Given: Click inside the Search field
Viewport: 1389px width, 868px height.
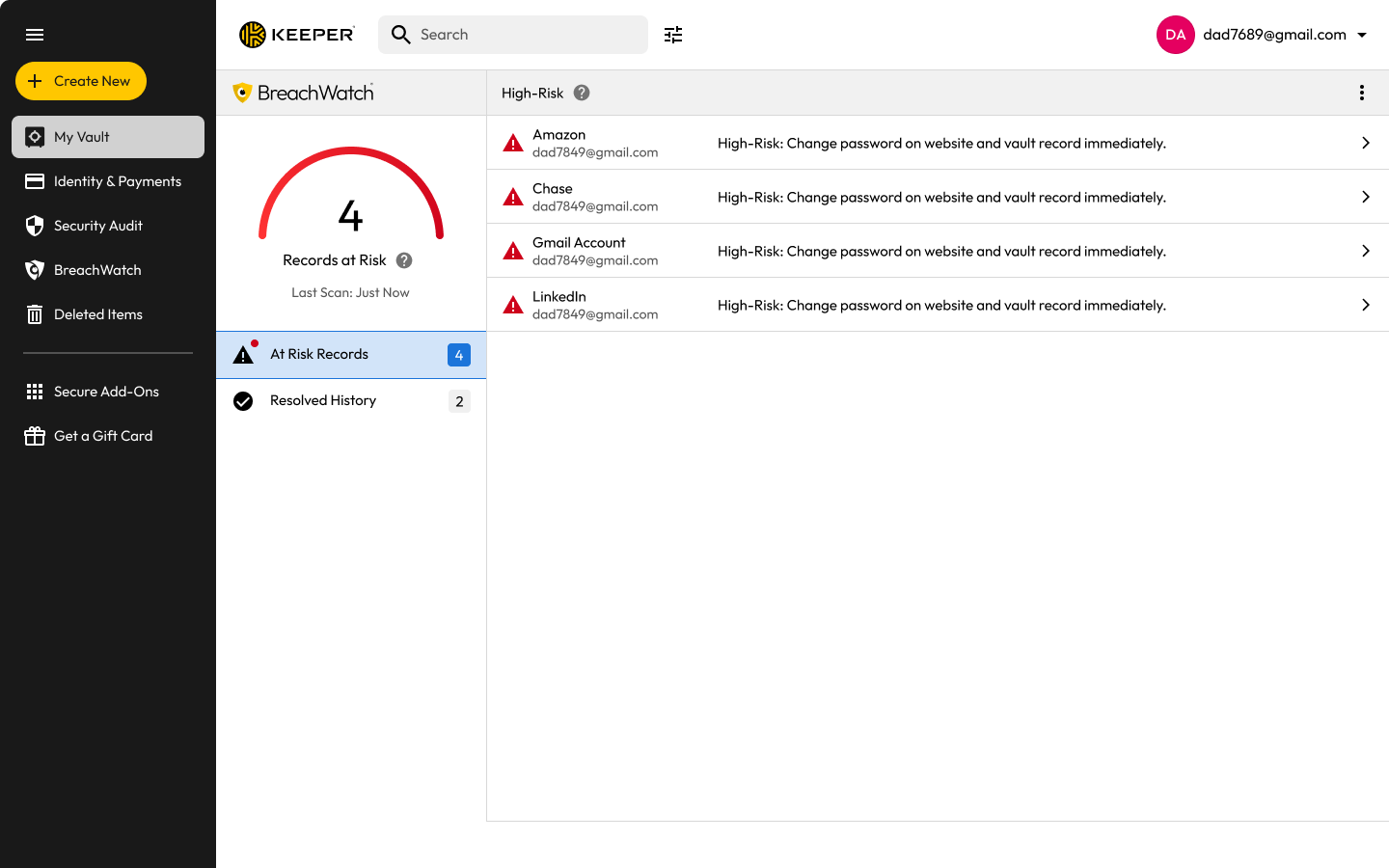Looking at the screenshot, I should (x=511, y=34).
